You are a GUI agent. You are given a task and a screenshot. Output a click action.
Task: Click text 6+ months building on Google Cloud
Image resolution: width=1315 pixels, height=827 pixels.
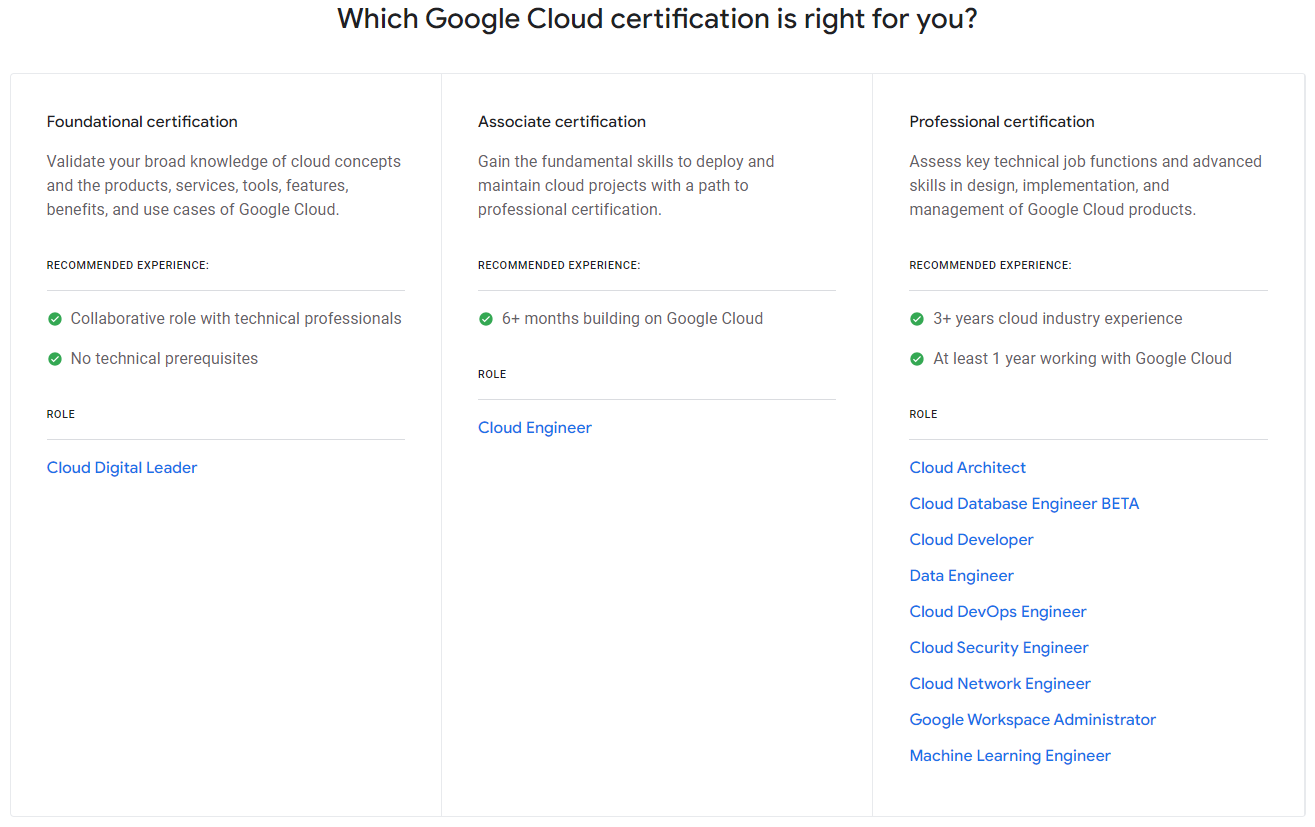632,318
